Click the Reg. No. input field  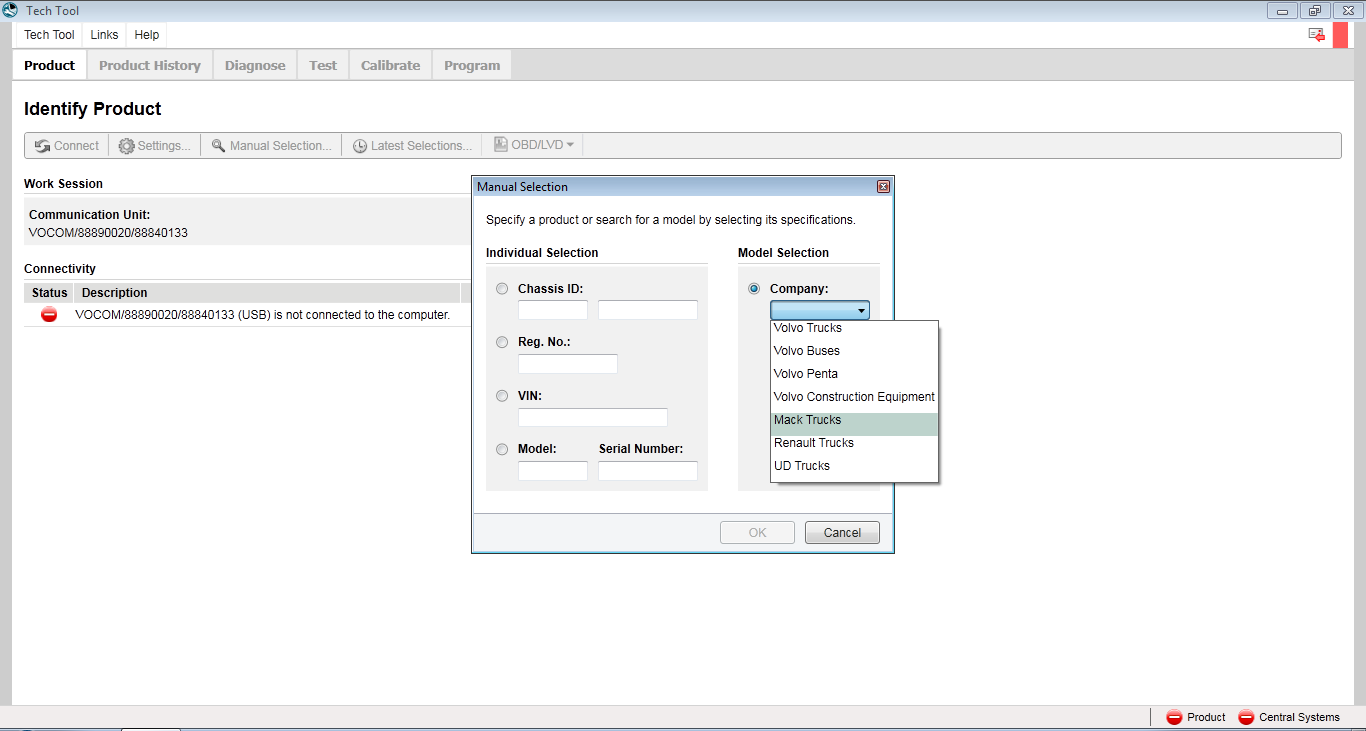(x=568, y=364)
